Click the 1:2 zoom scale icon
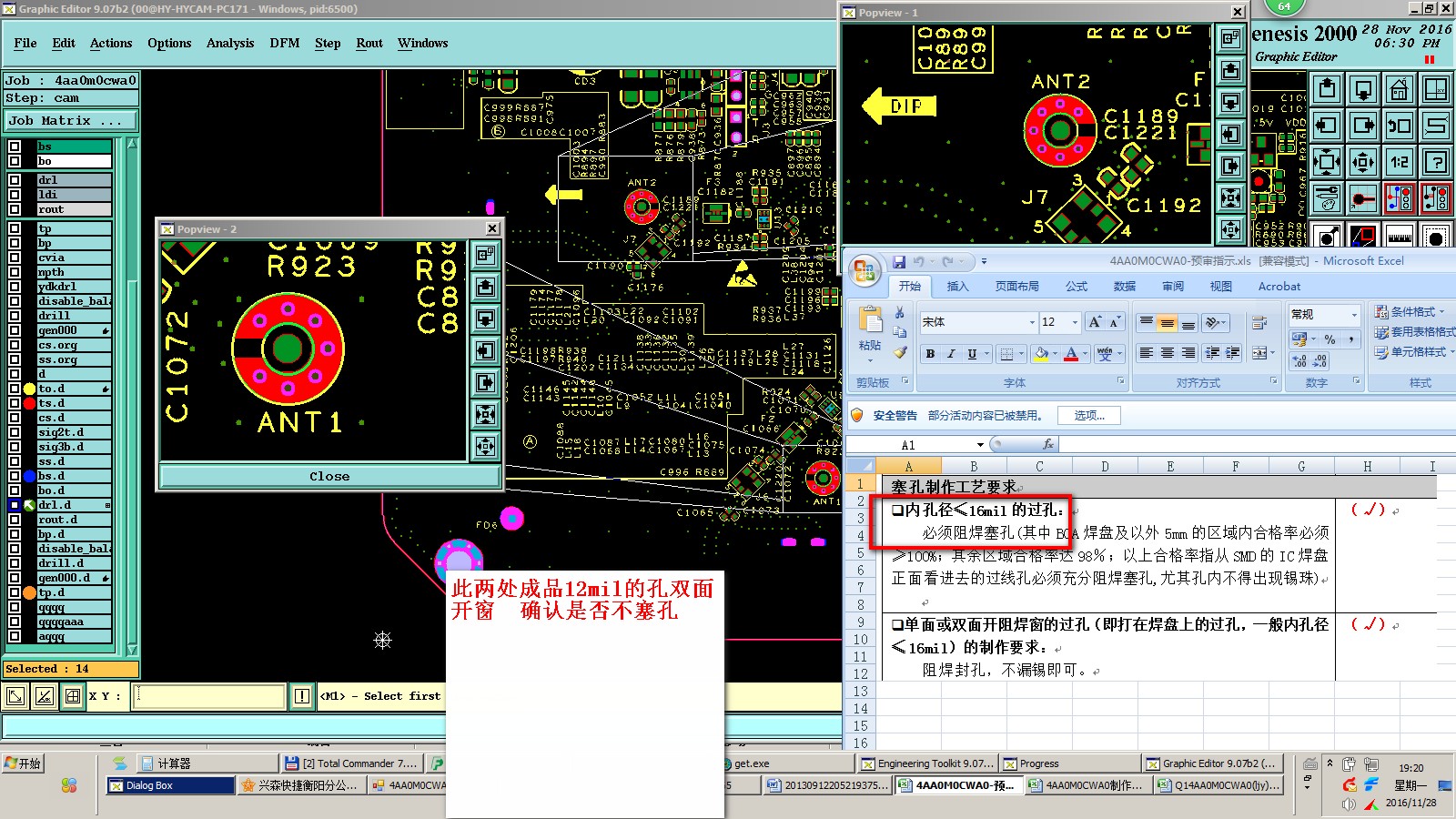This screenshot has height=819, width=1456. click(1400, 163)
